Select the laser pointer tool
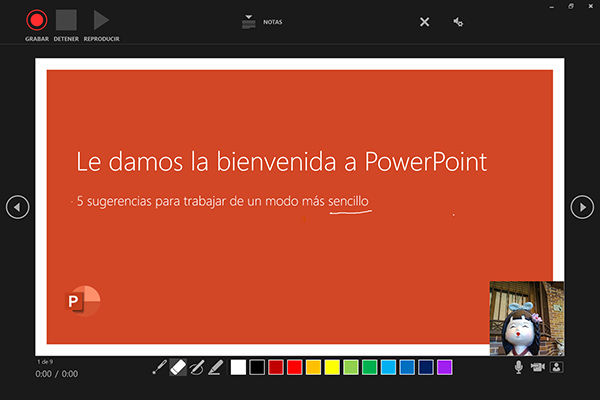Image resolution: width=600 pixels, height=400 pixels. pos(160,367)
